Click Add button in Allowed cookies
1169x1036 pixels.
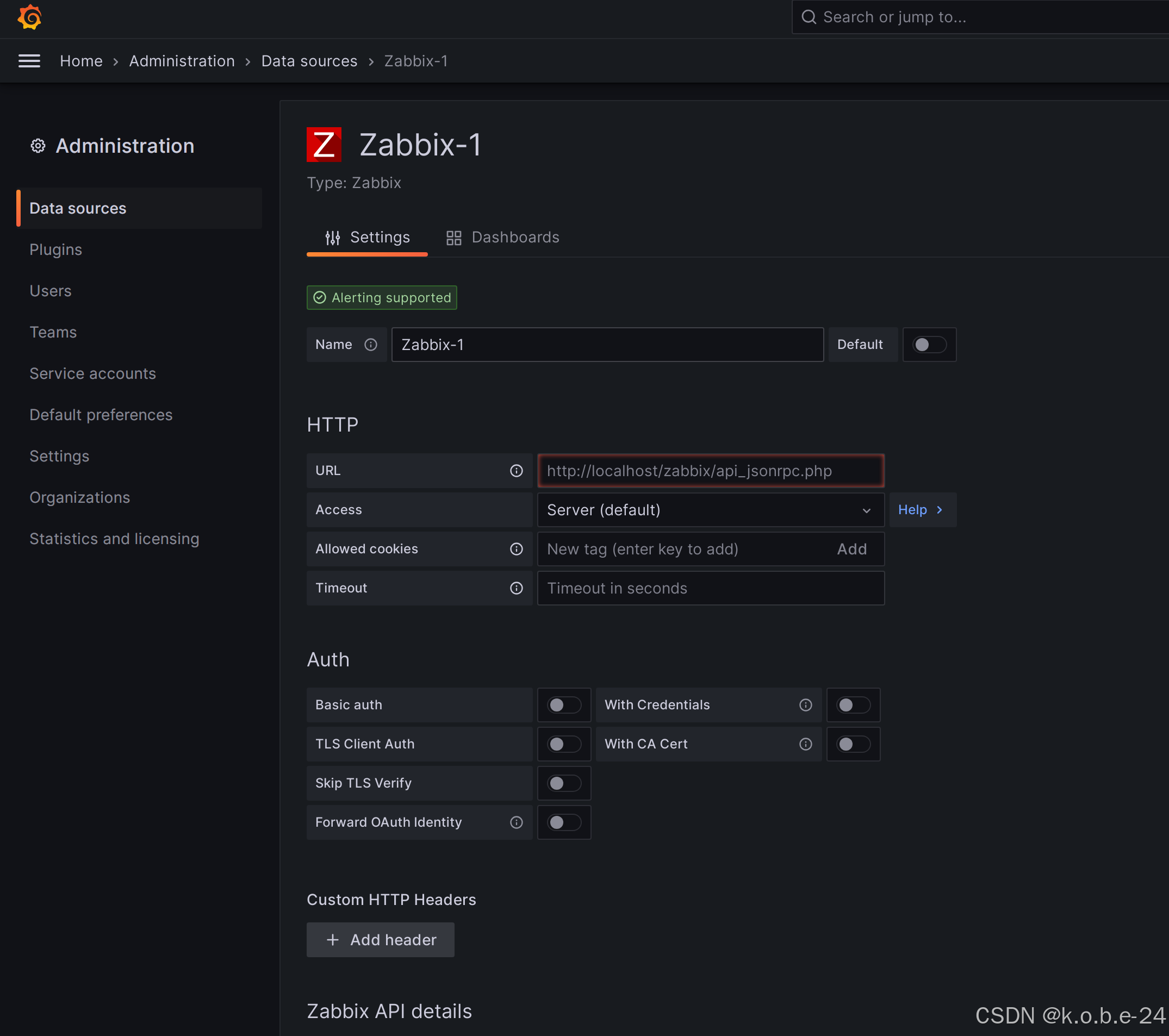coord(851,550)
